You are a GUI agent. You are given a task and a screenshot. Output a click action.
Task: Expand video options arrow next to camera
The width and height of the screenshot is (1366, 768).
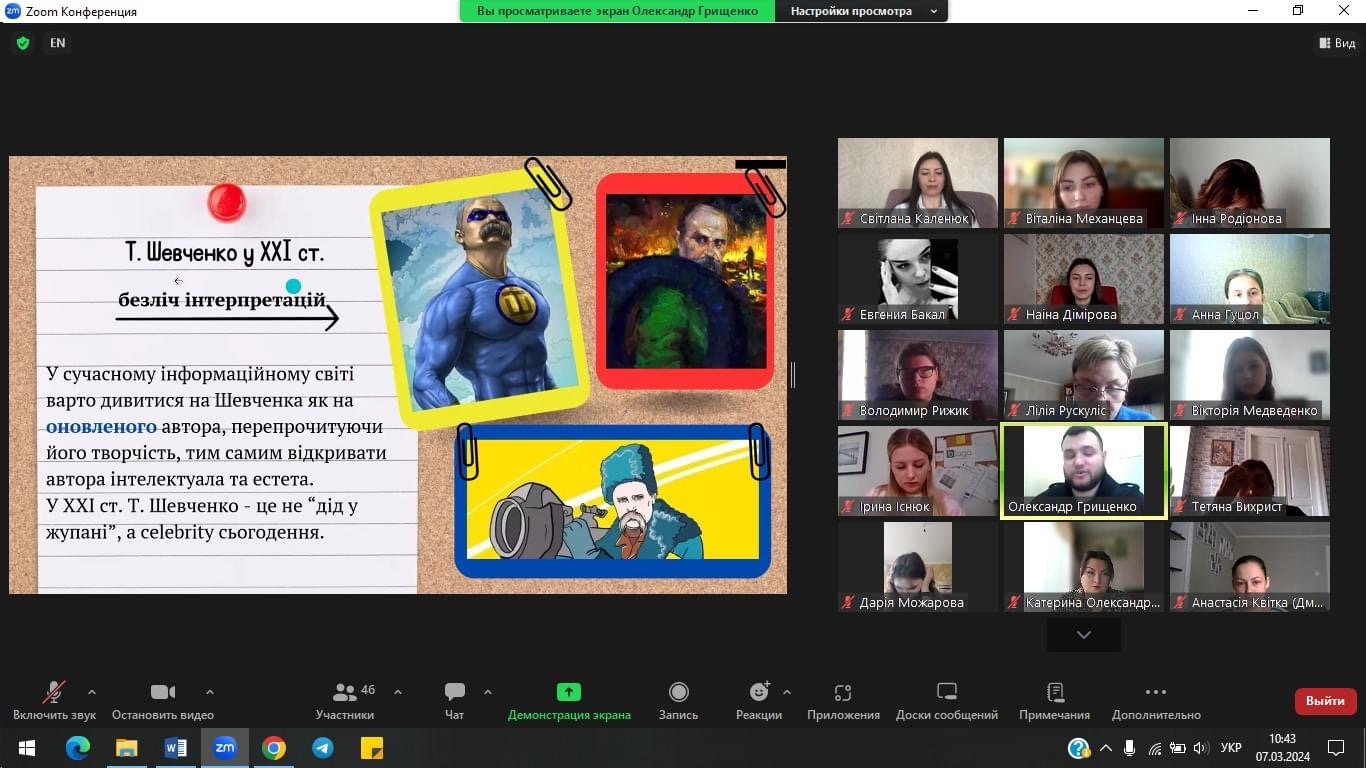click(x=209, y=692)
